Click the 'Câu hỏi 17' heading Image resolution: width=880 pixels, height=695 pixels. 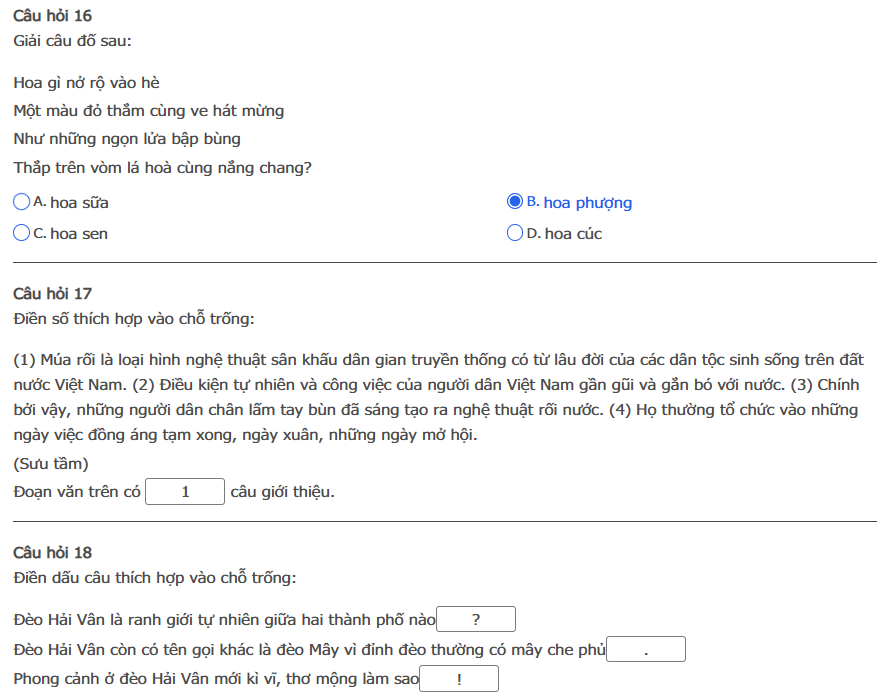pos(52,293)
